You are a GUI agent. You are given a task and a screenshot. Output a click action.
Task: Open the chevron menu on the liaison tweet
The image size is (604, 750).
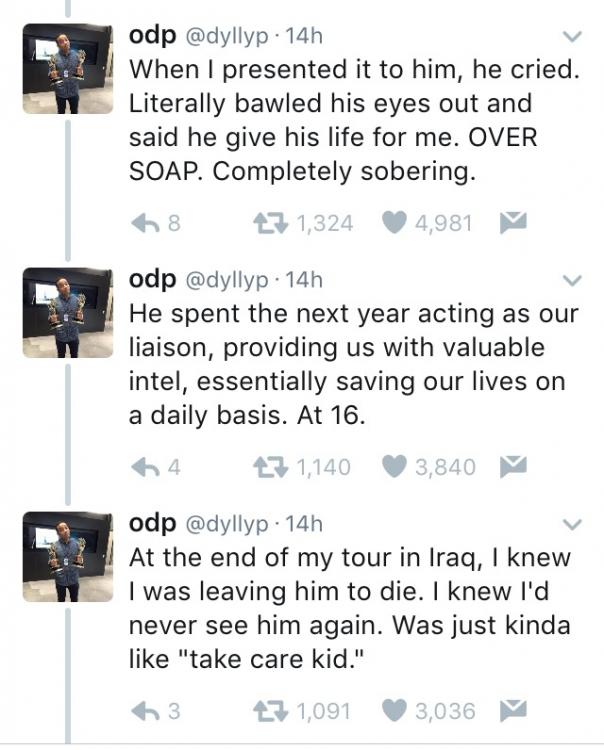coord(572,281)
